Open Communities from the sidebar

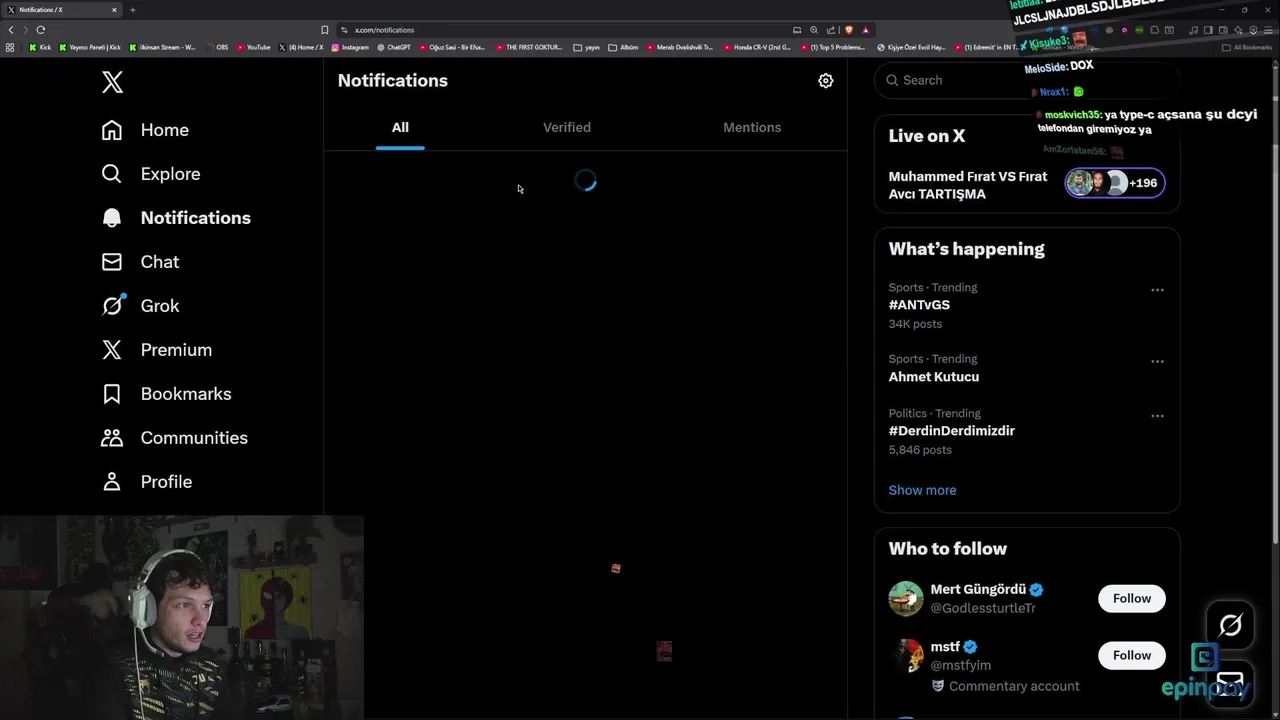click(x=174, y=438)
